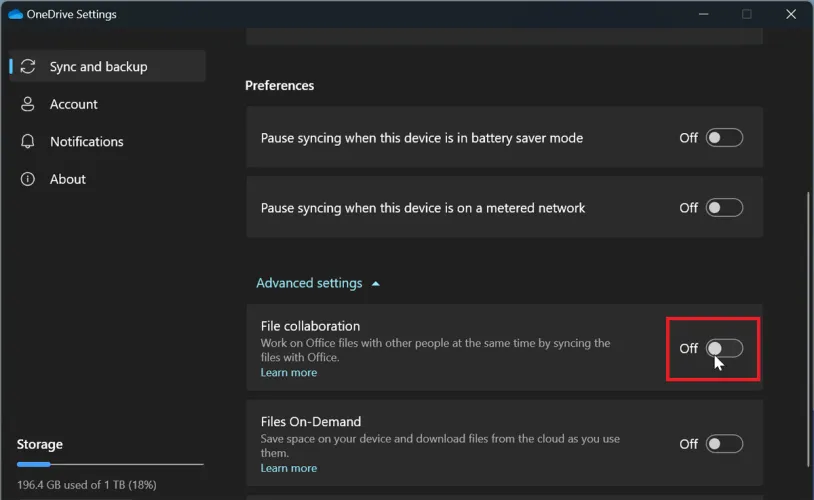This screenshot has height=500, width=814.
Task: Enable the Files On-Demand toggle
Action: [724, 444]
